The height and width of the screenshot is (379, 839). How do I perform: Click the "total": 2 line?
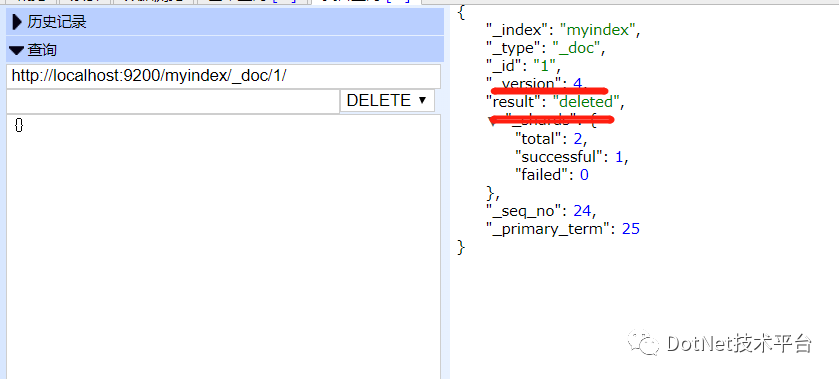[x=551, y=139]
